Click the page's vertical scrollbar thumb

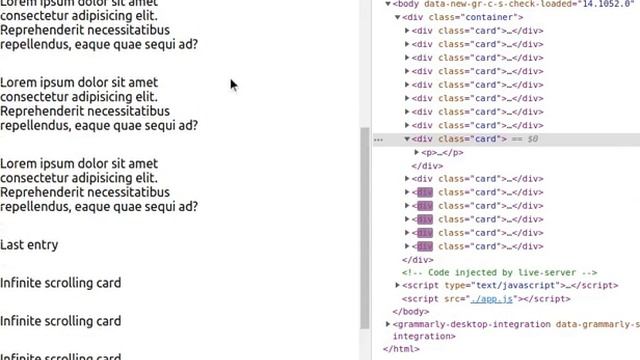(364, 228)
